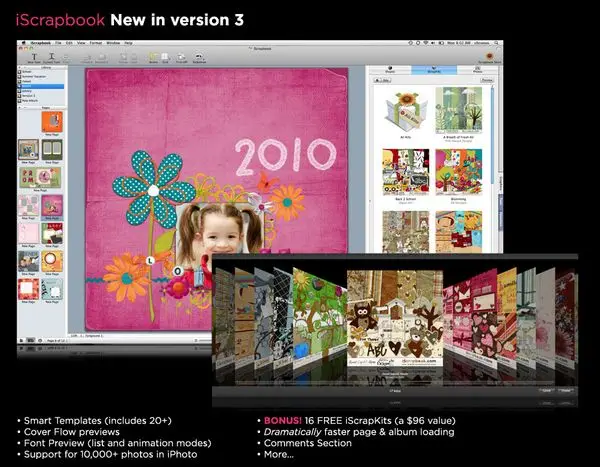Select the red polka-dot frame page thumbnail
This screenshot has height=467, width=600.
(29, 289)
